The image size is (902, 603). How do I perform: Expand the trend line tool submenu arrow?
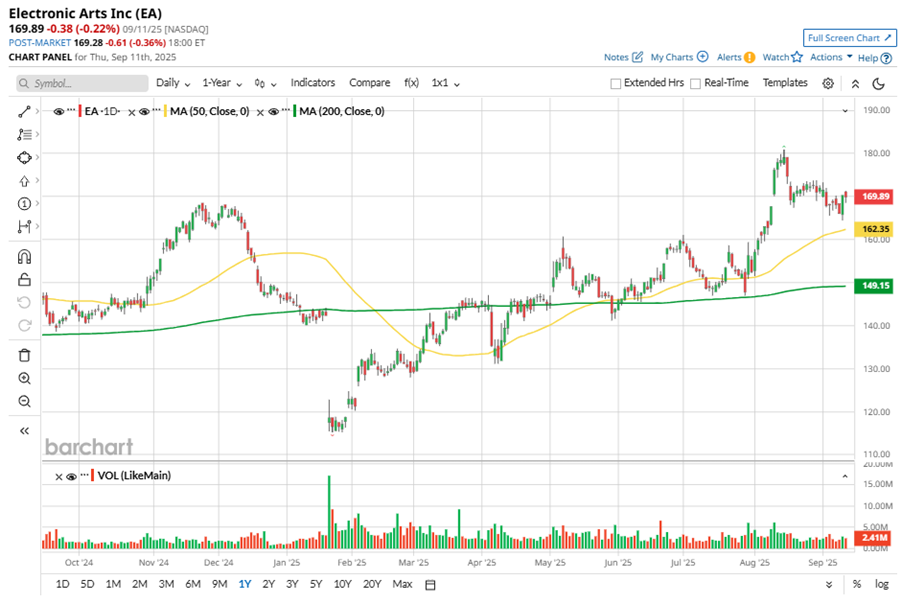(x=37, y=111)
